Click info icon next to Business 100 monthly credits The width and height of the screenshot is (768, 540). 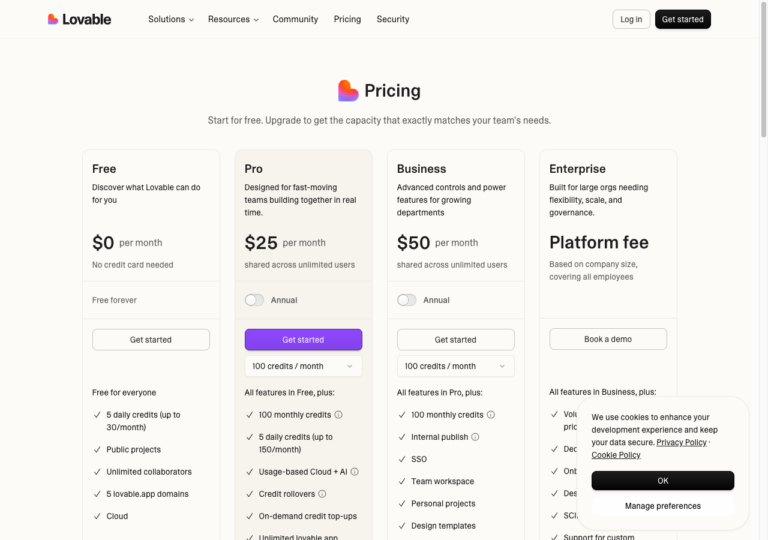(x=491, y=415)
